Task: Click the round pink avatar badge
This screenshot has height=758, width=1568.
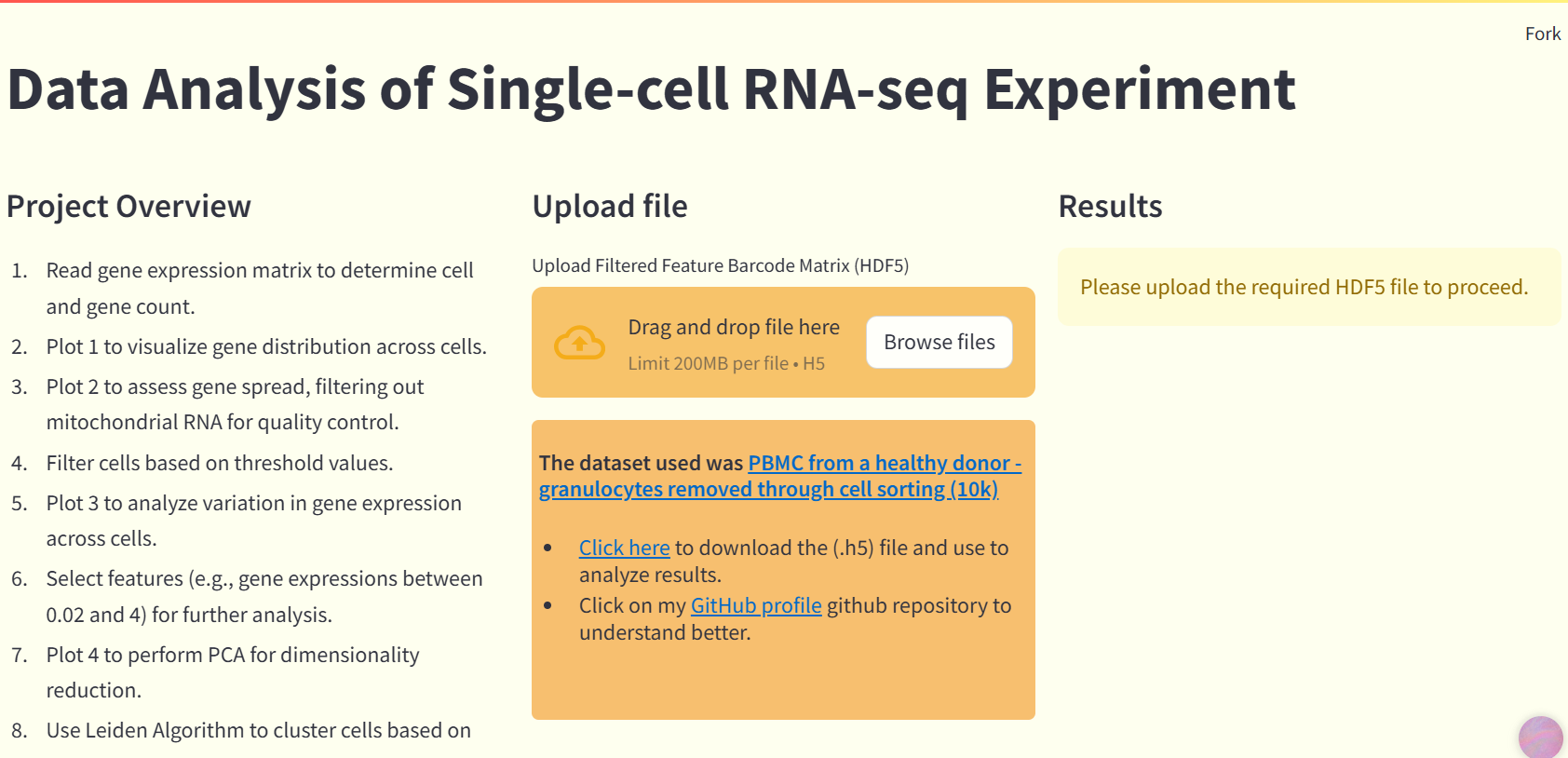Action: click(x=1540, y=737)
